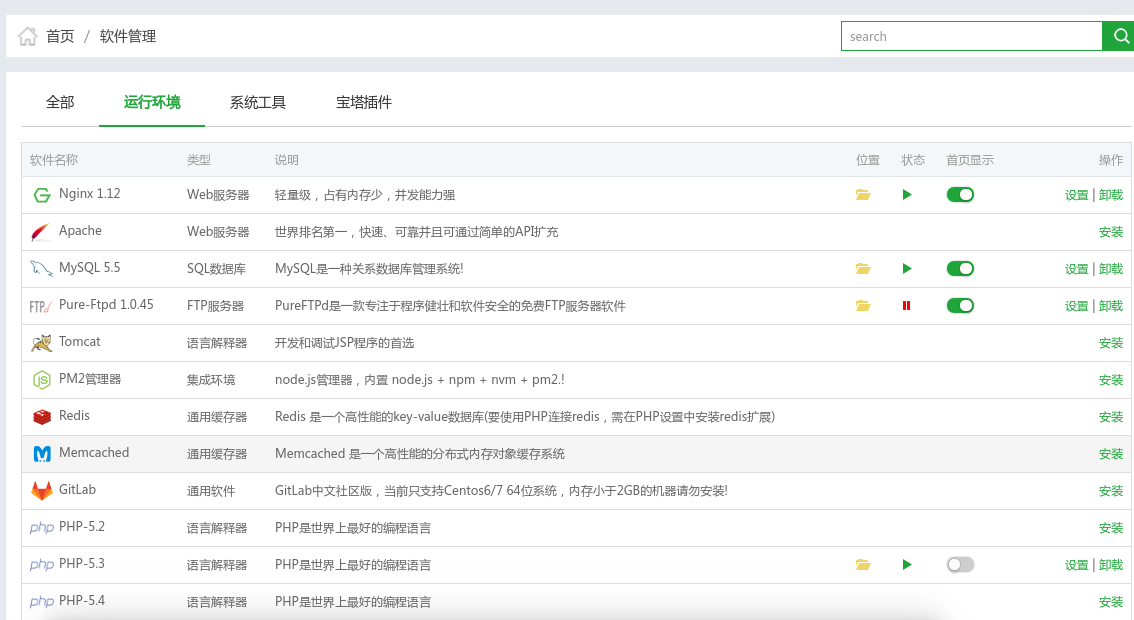This screenshot has width=1134, height=620.
Task: Open the MySQL install folder location
Action: click(863, 268)
